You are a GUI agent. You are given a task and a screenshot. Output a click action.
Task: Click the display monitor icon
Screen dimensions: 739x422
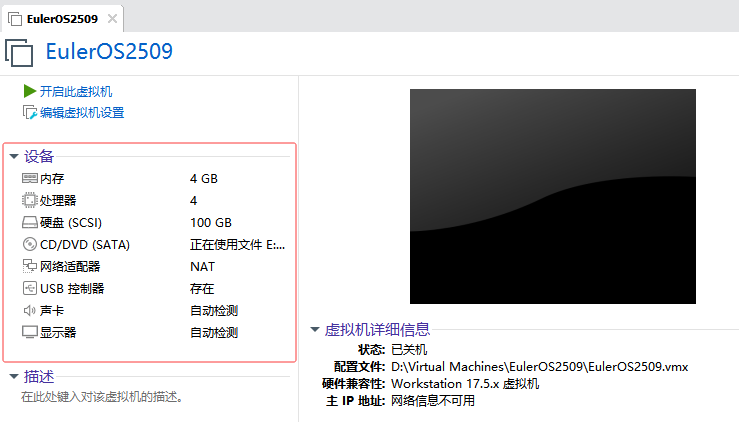30,332
